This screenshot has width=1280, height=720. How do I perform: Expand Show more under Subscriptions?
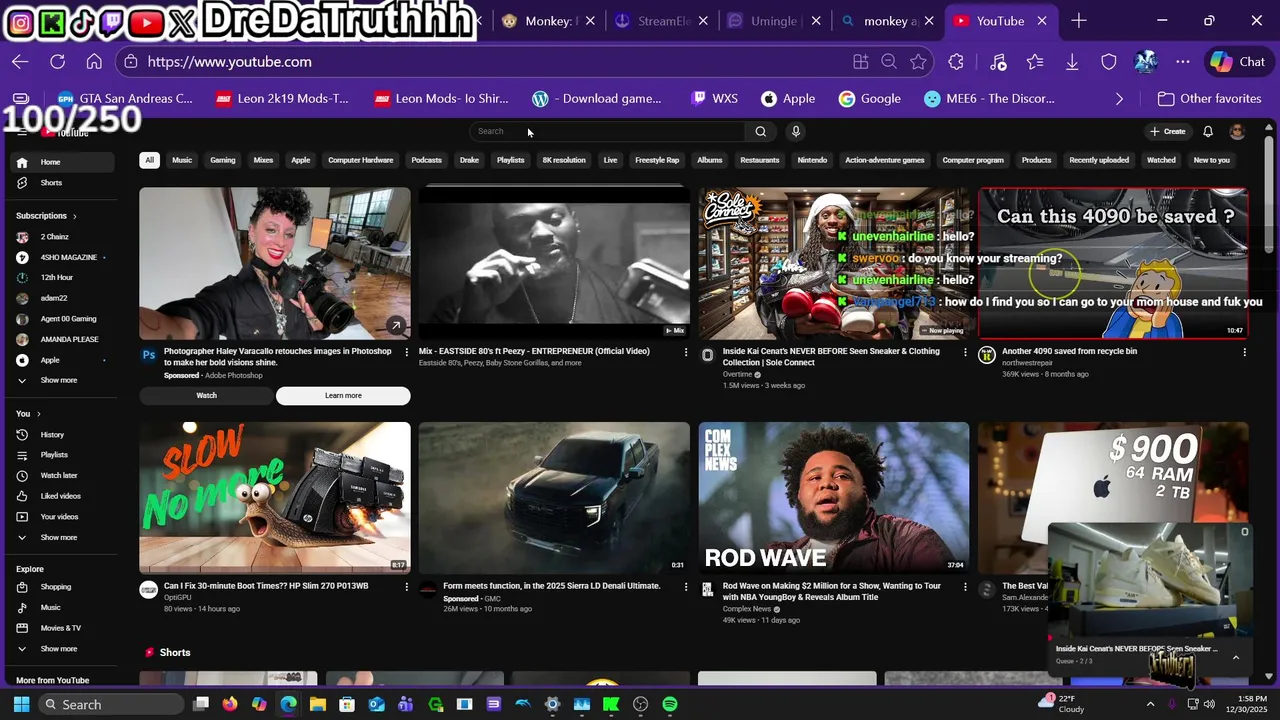pos(62,380)
